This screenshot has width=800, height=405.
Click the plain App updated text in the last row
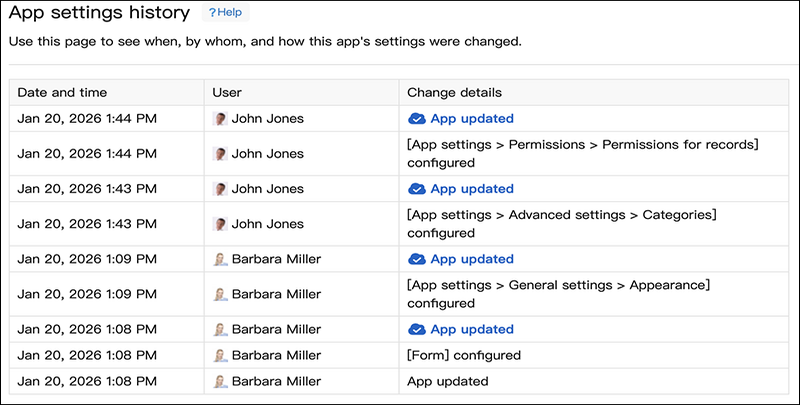[447, 381]
